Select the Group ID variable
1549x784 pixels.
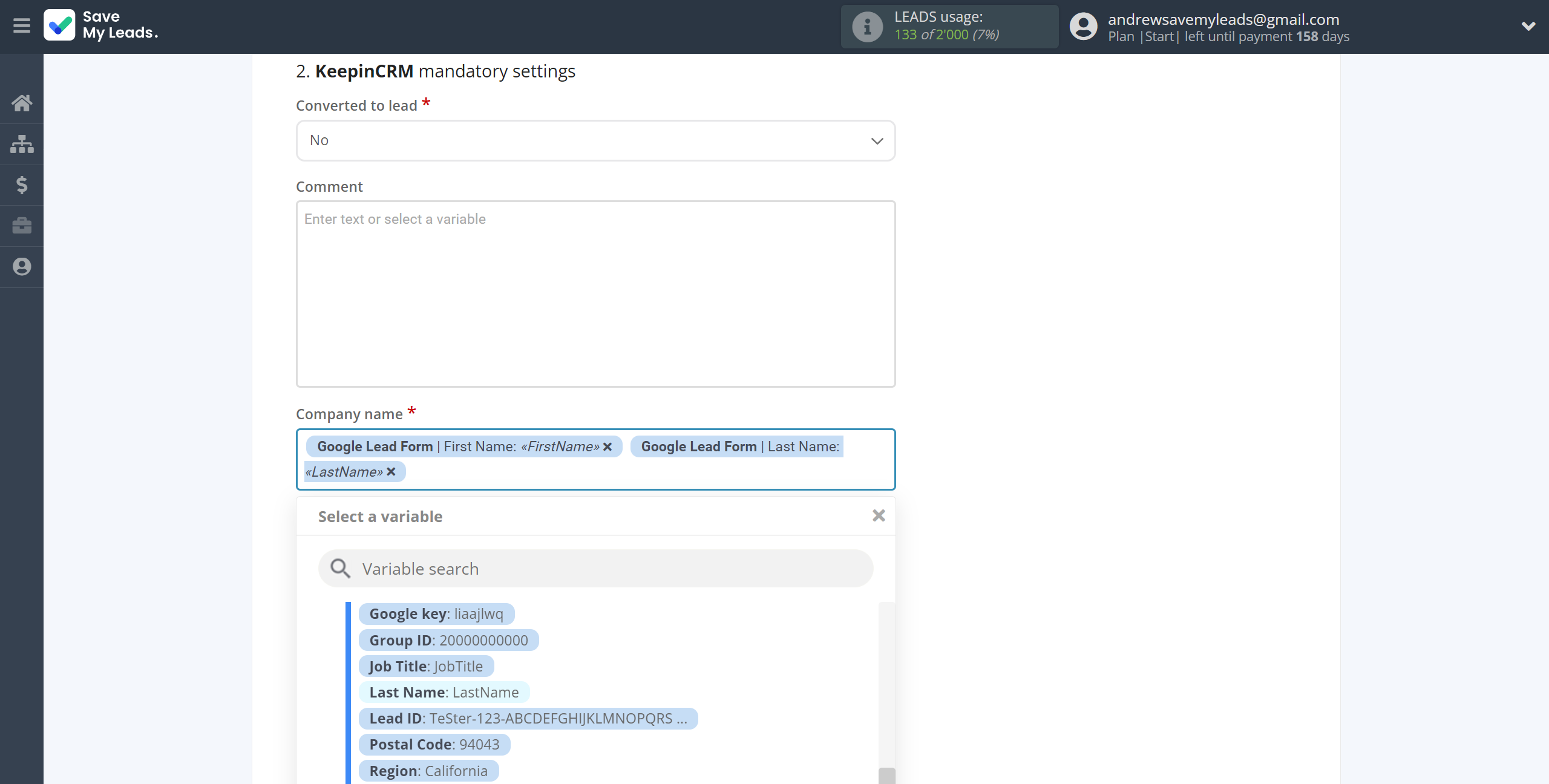tap(448, 640)
